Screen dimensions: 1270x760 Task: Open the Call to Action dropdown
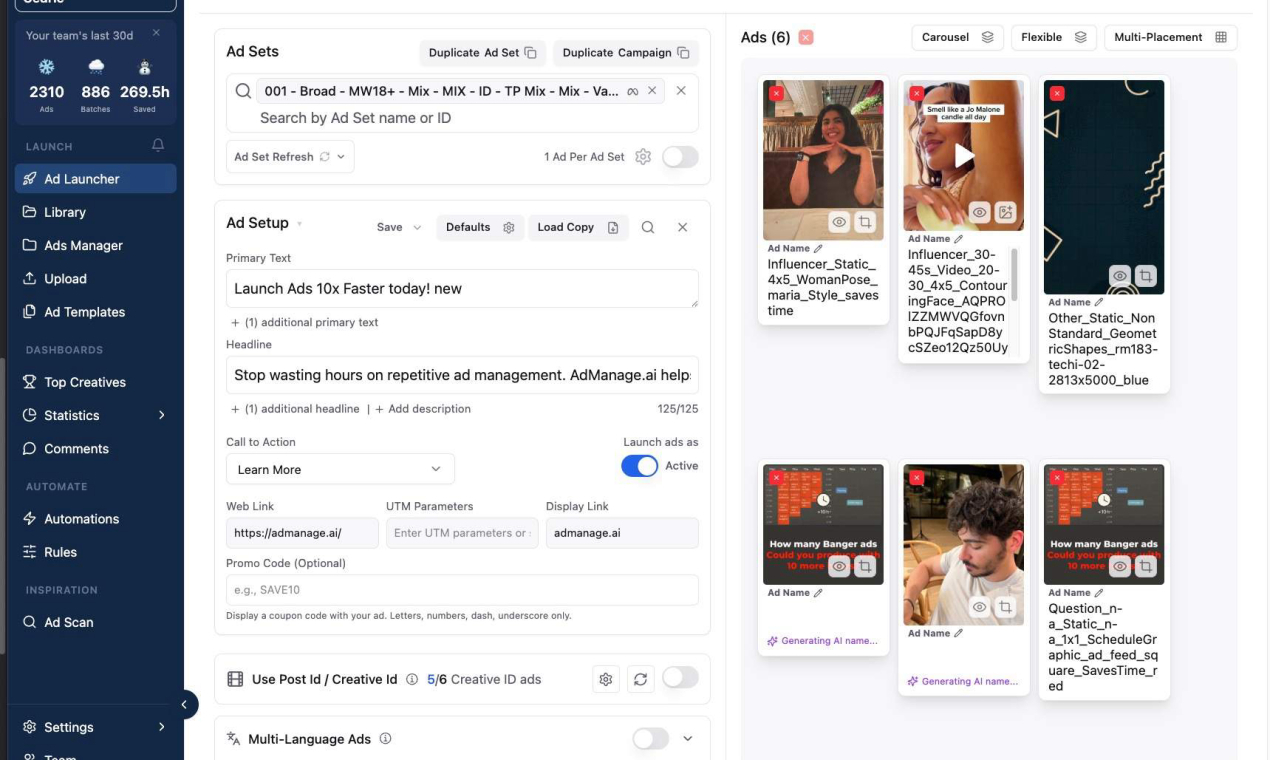(339, 468)
